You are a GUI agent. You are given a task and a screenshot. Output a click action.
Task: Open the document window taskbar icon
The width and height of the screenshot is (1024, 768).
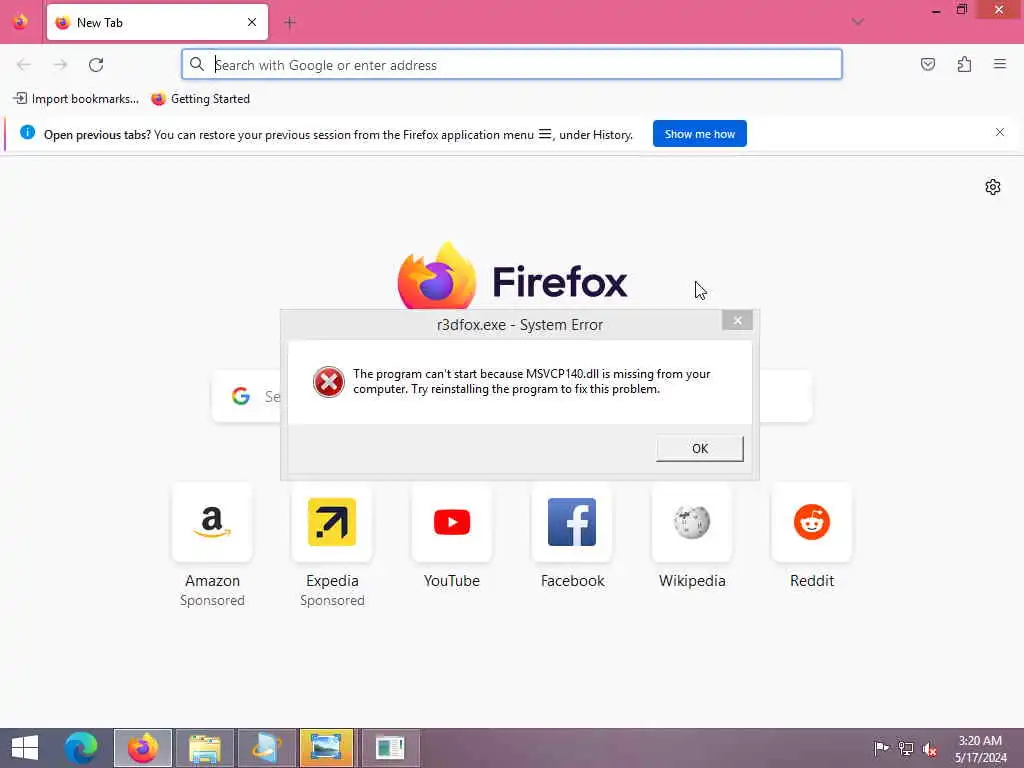click(391, 748)
